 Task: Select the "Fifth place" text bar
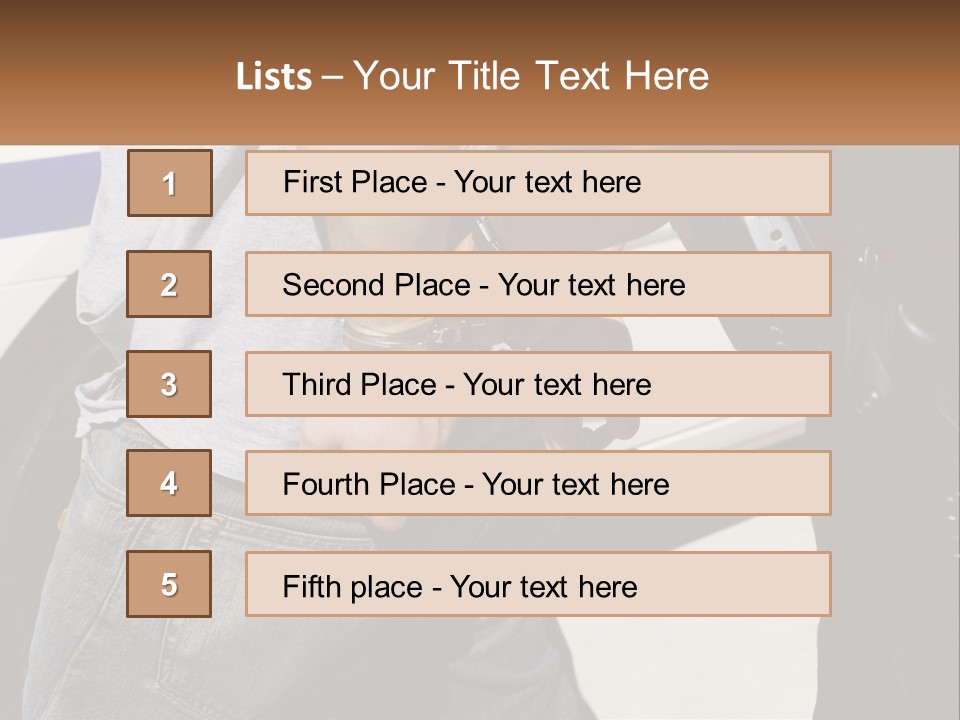point(538,584)
